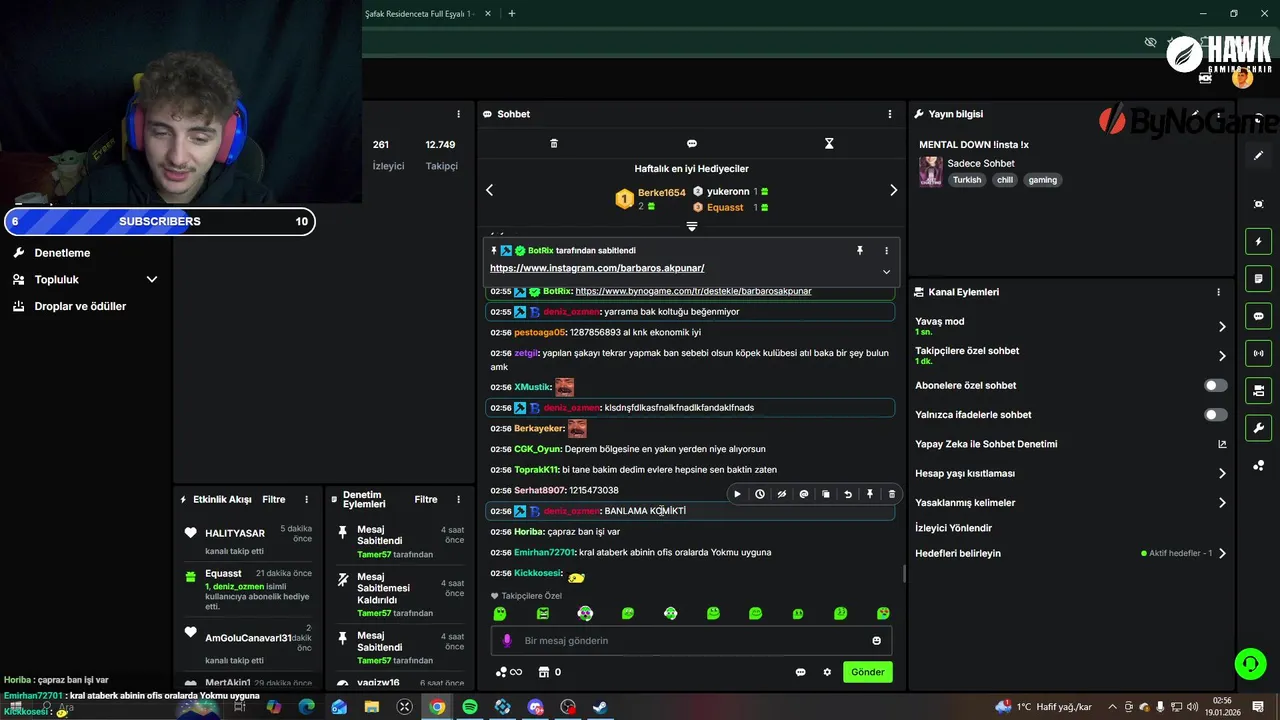
Task: Open Denetim Eylemleri three-dot menu
Action: point(459,499)
